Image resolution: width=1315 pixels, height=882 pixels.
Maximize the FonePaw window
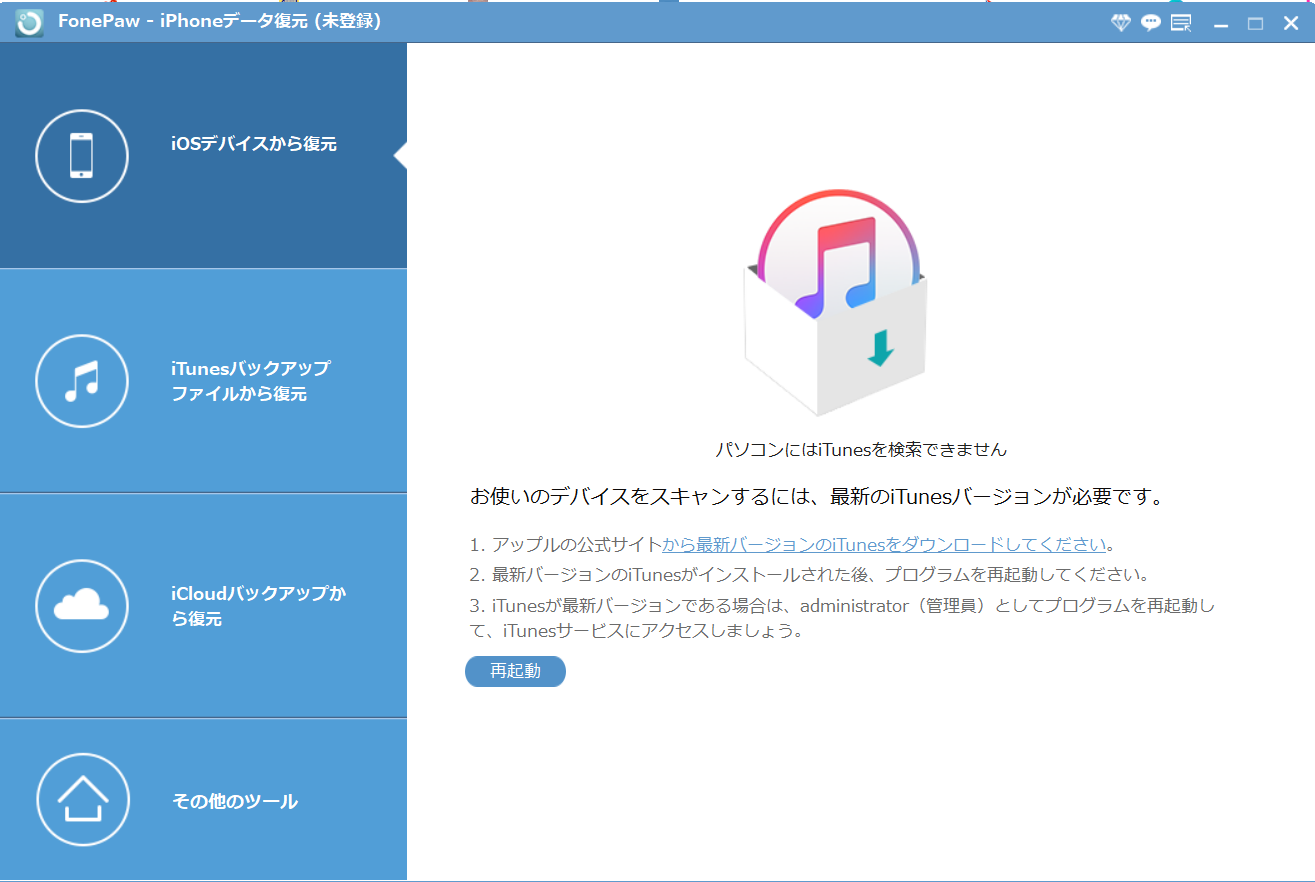click(1255, 23)
